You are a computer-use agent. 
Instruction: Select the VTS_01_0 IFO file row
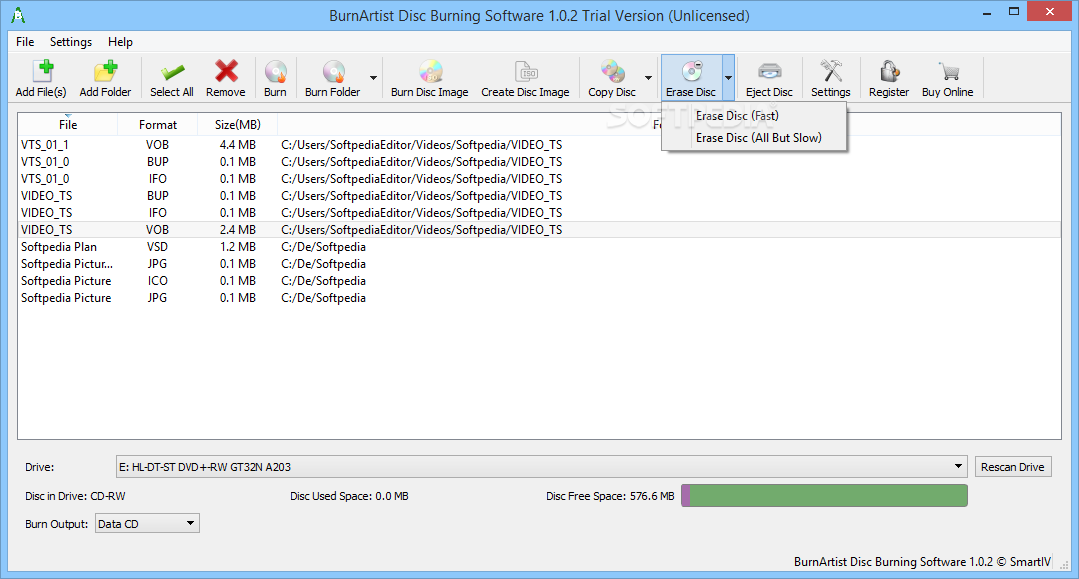539,179
